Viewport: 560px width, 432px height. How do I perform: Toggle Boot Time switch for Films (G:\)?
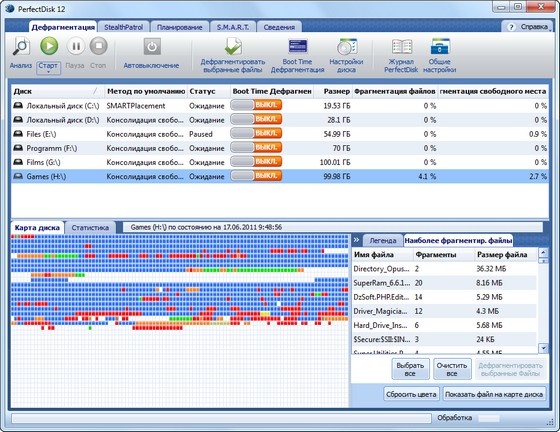coord(256,161)
